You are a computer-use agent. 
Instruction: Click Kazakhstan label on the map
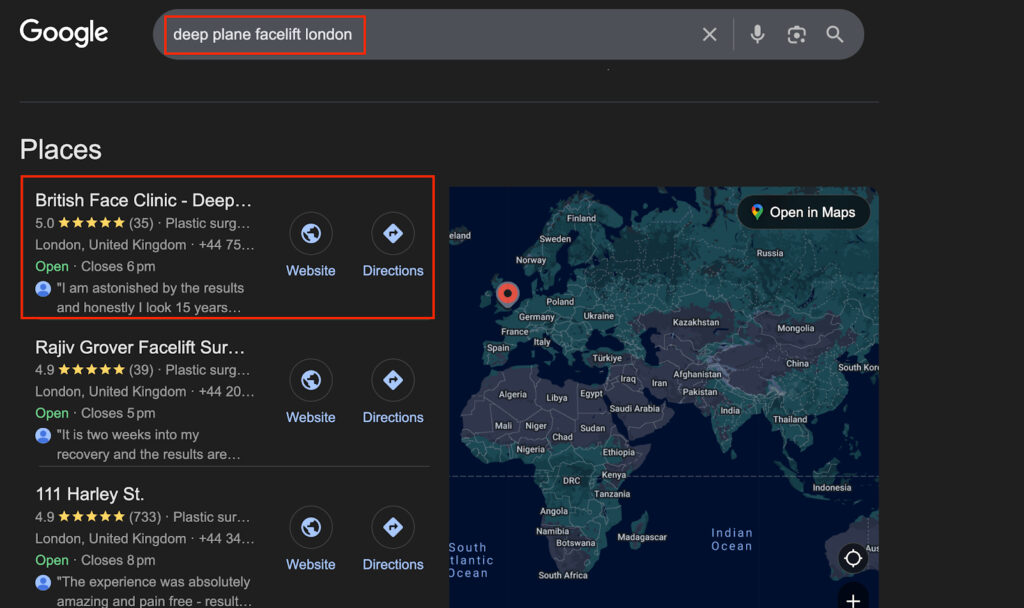696,322
